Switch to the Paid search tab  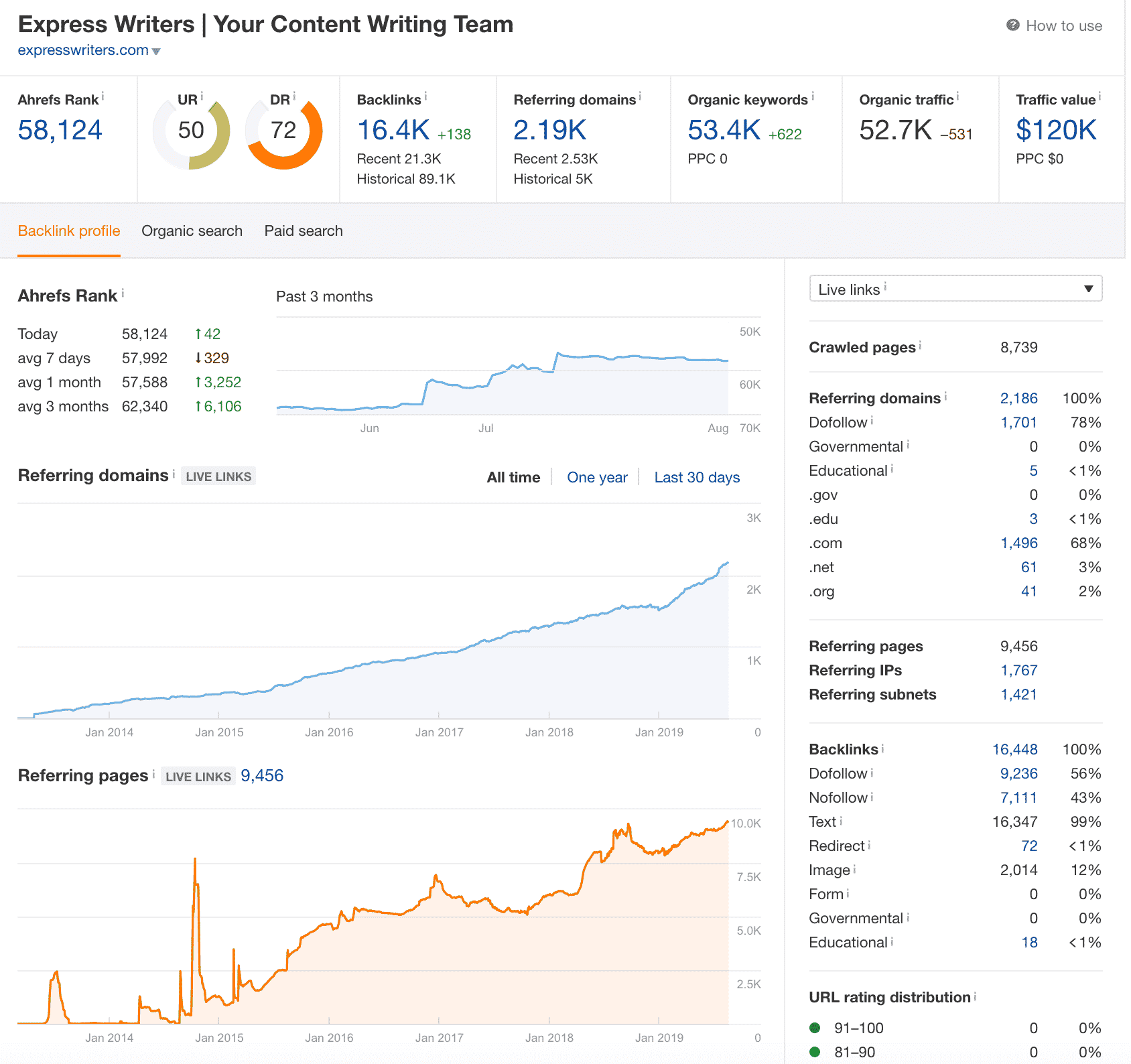[x=304, y=231]
